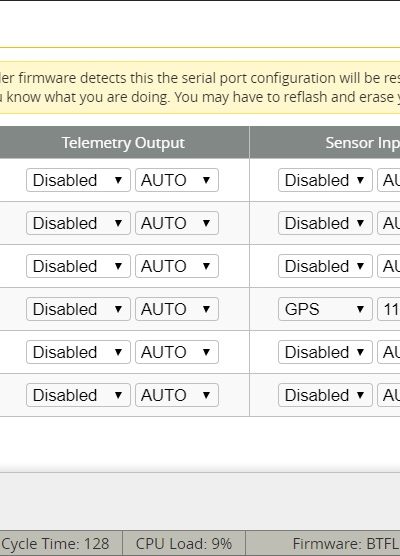The image size is (400, 556).
Task: Open sixth row Telemetry AUTO baud dropdown
Action: pos(177,395)
